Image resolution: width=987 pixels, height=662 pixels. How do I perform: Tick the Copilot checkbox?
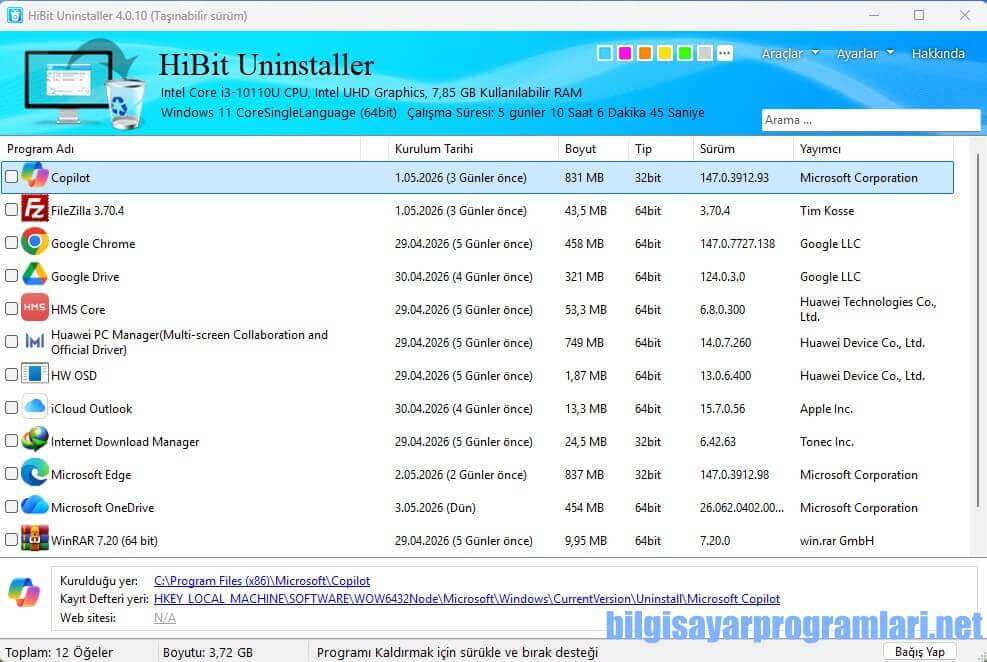11,177
